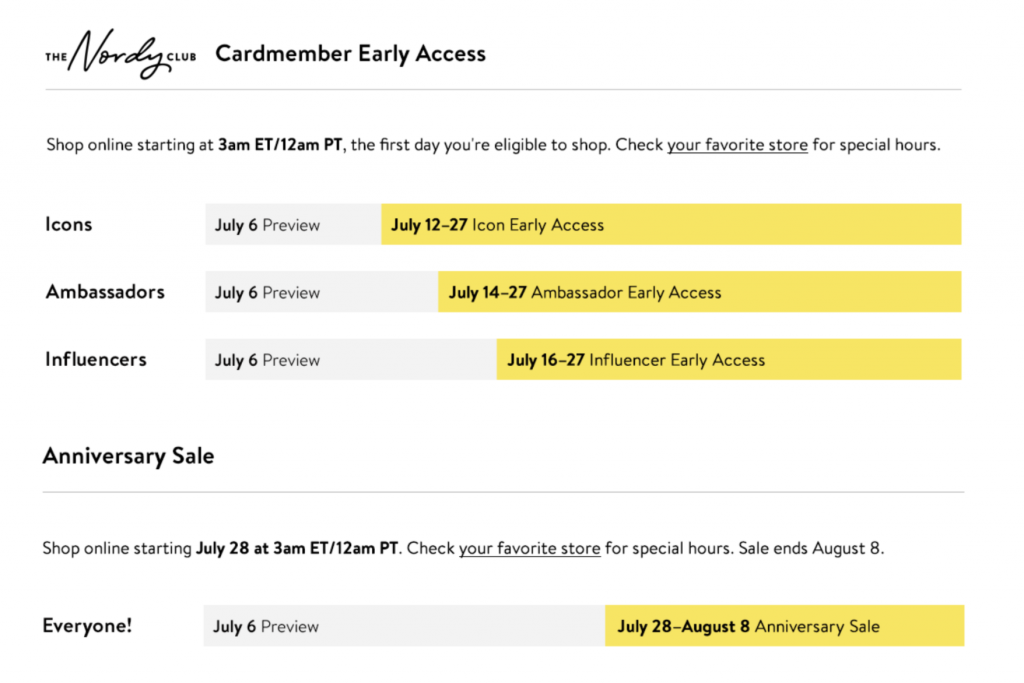Image resolution: width=1024 pixels, height=683 pixels.
Task: Click The Nordy Club logo
Action: click(121, 54)
